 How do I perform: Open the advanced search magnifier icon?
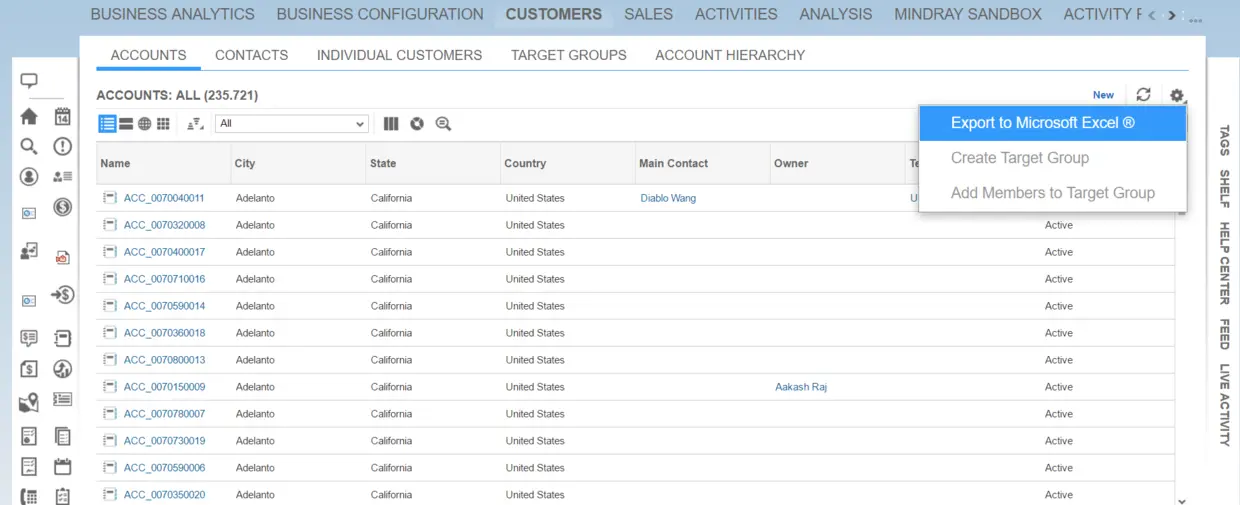coord(443,124)
